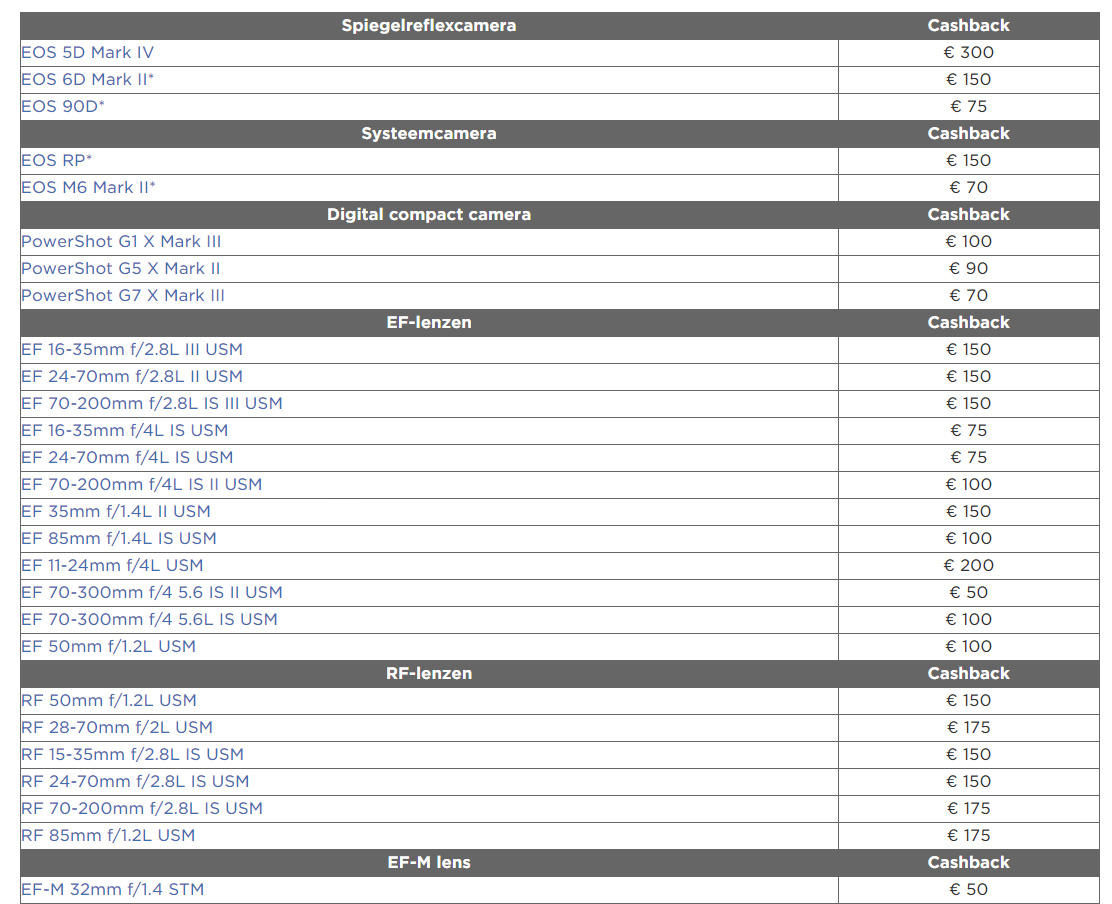This screenshot has width=1112, height=904.
Task: Click EF 24-70mm f/2.8L II USM link
Action: (x=132, y=377)
